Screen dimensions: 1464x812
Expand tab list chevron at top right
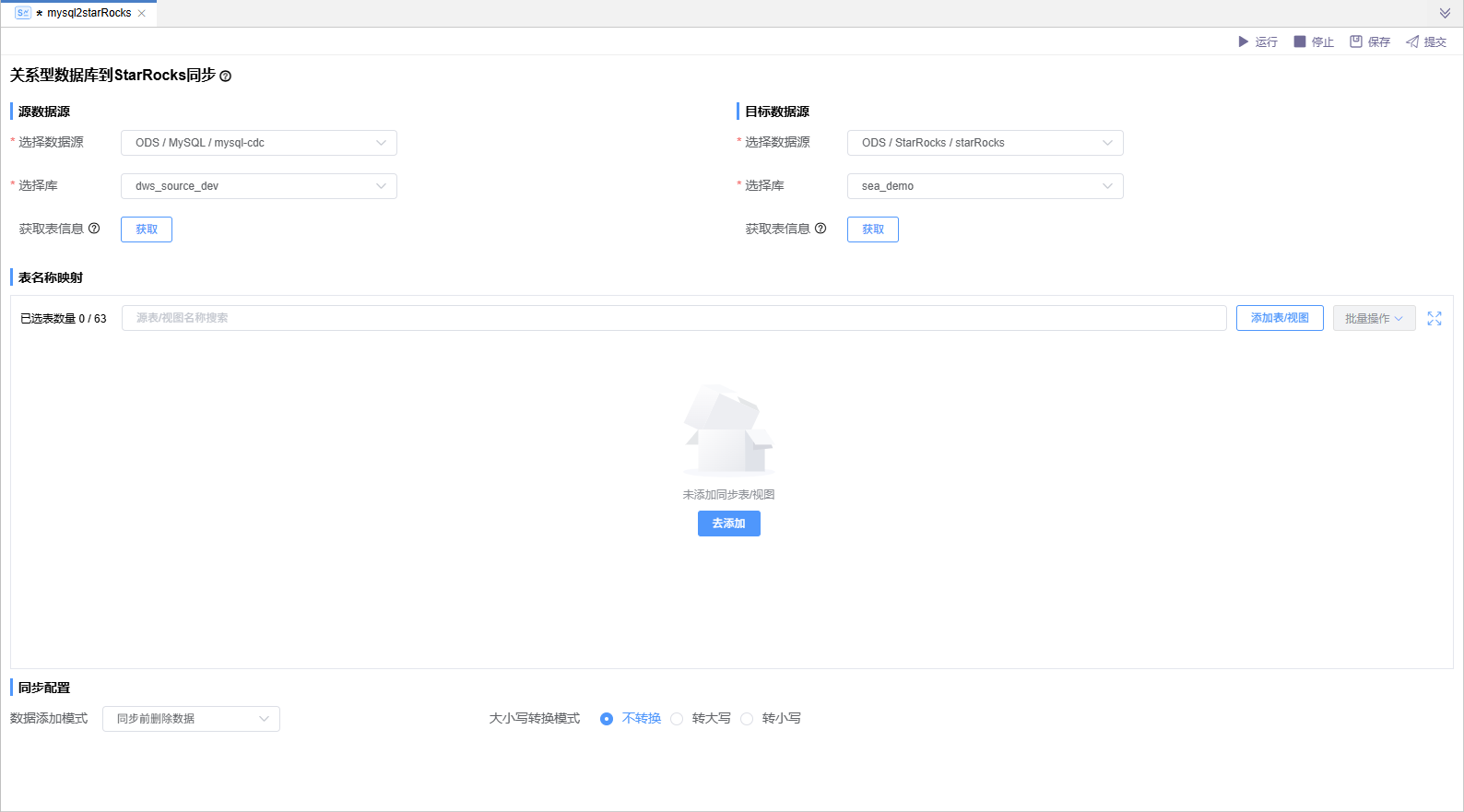point(1445,13)
